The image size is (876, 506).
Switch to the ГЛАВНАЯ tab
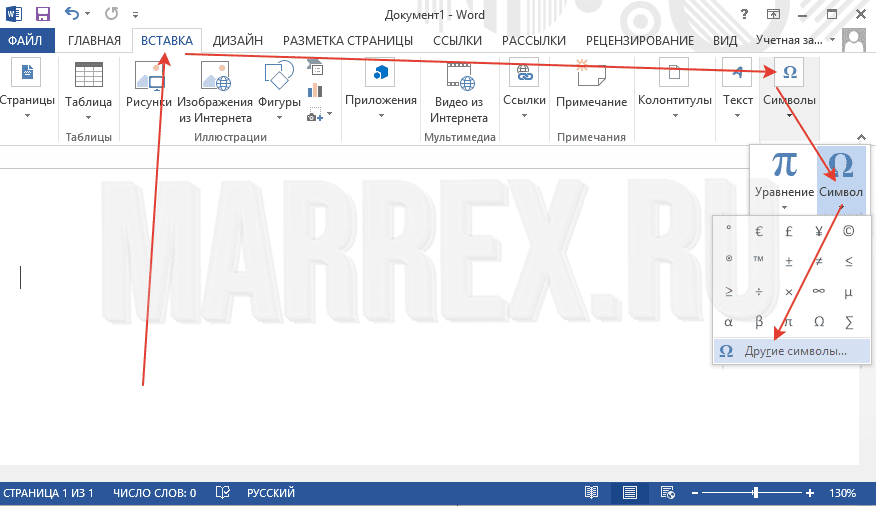point(94,41)
